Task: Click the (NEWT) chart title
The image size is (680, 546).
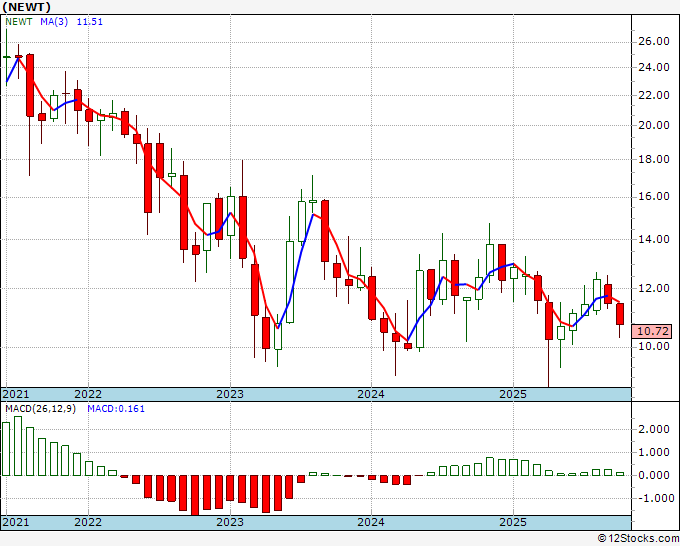Action: [26, 7]
